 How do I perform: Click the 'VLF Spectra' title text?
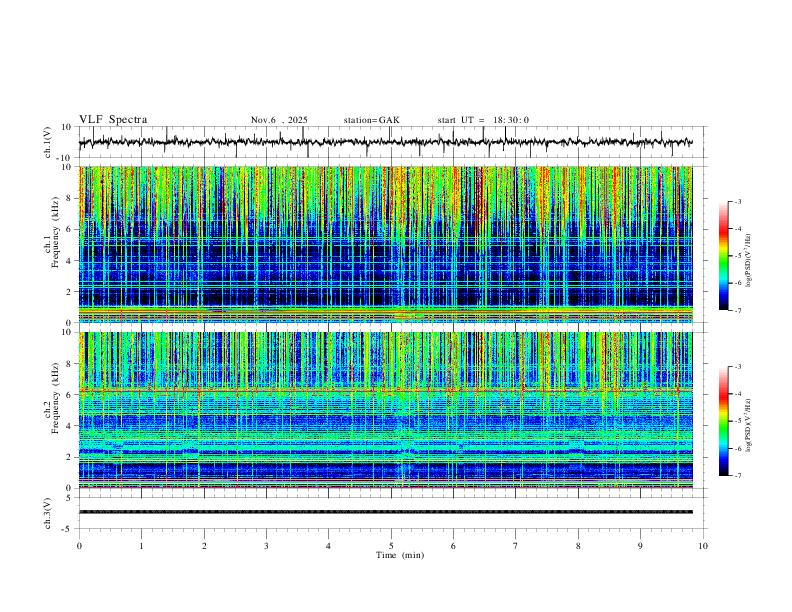coord(113,120)
